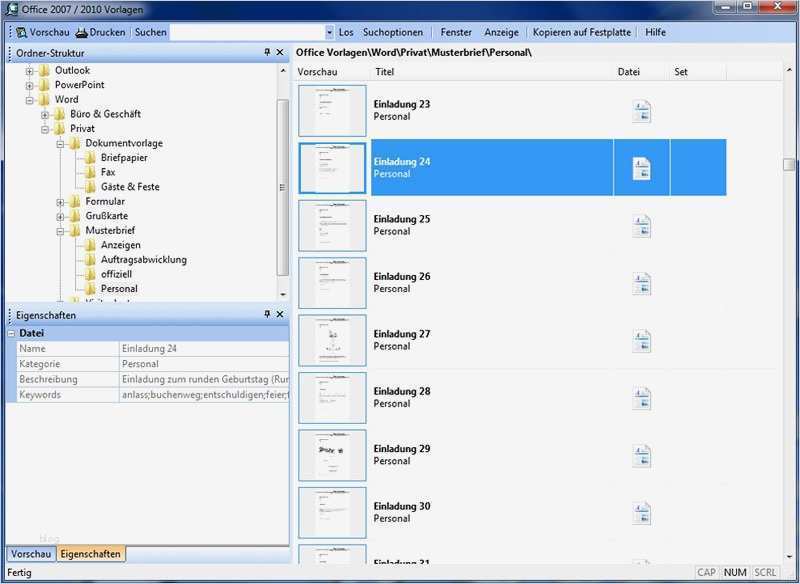Image resolution: width=800 pixels, height=584 pixels.
Task: Expand the Büro & Geschäft node
Action: (x=45, y=115)
